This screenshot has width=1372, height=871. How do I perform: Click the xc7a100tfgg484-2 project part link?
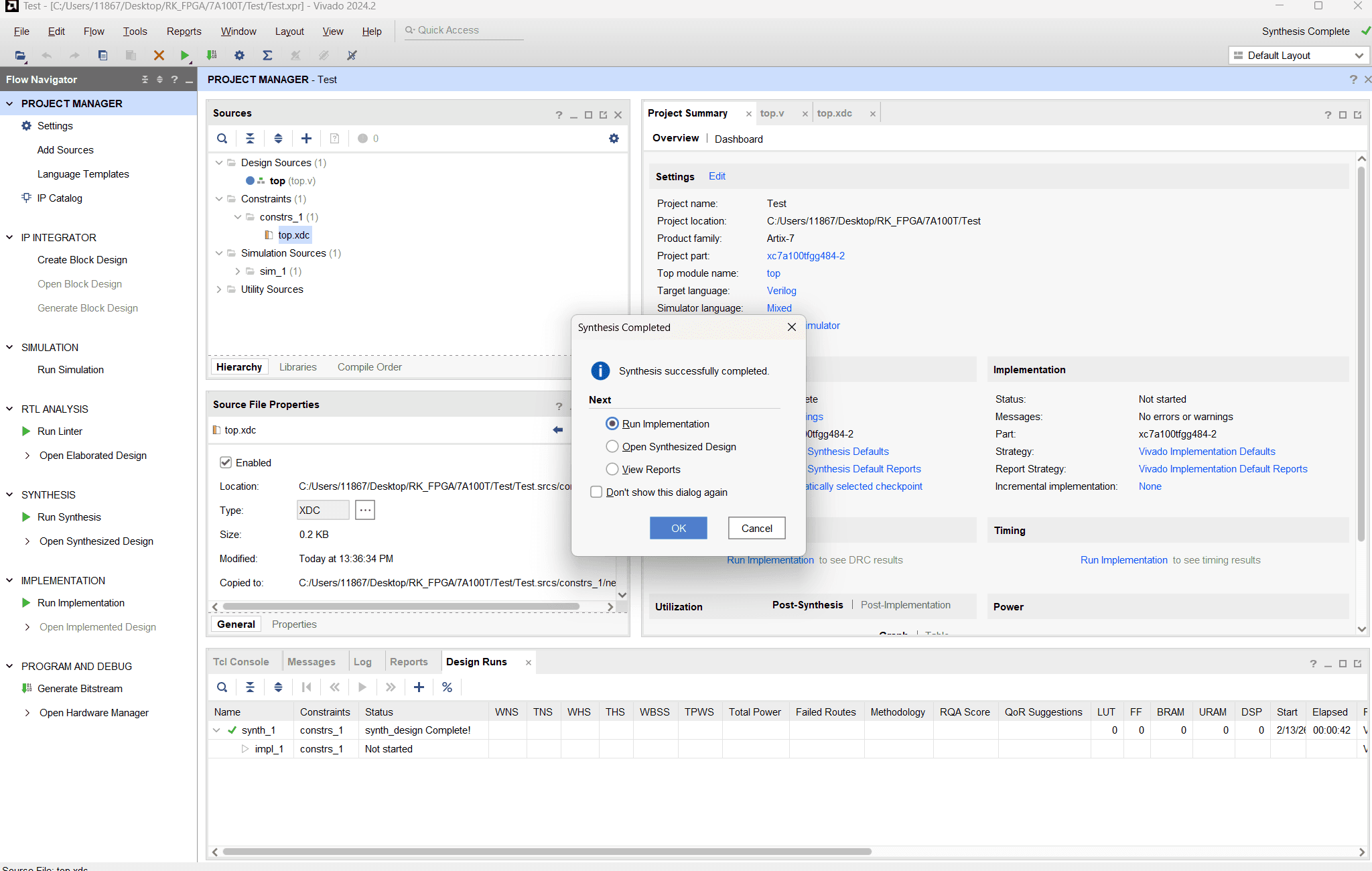[805, 256]
